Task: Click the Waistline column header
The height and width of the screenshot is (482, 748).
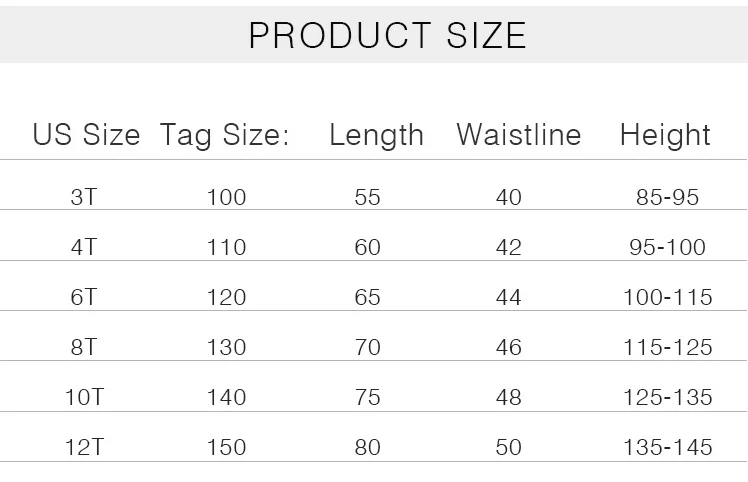Action: [519, 134]
